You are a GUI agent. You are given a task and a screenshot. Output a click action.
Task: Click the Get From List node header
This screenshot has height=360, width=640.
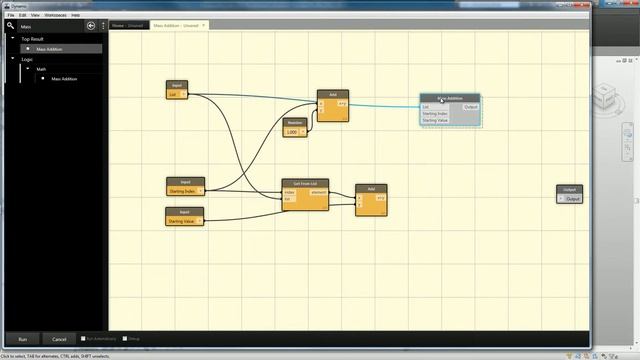point(305,184)
